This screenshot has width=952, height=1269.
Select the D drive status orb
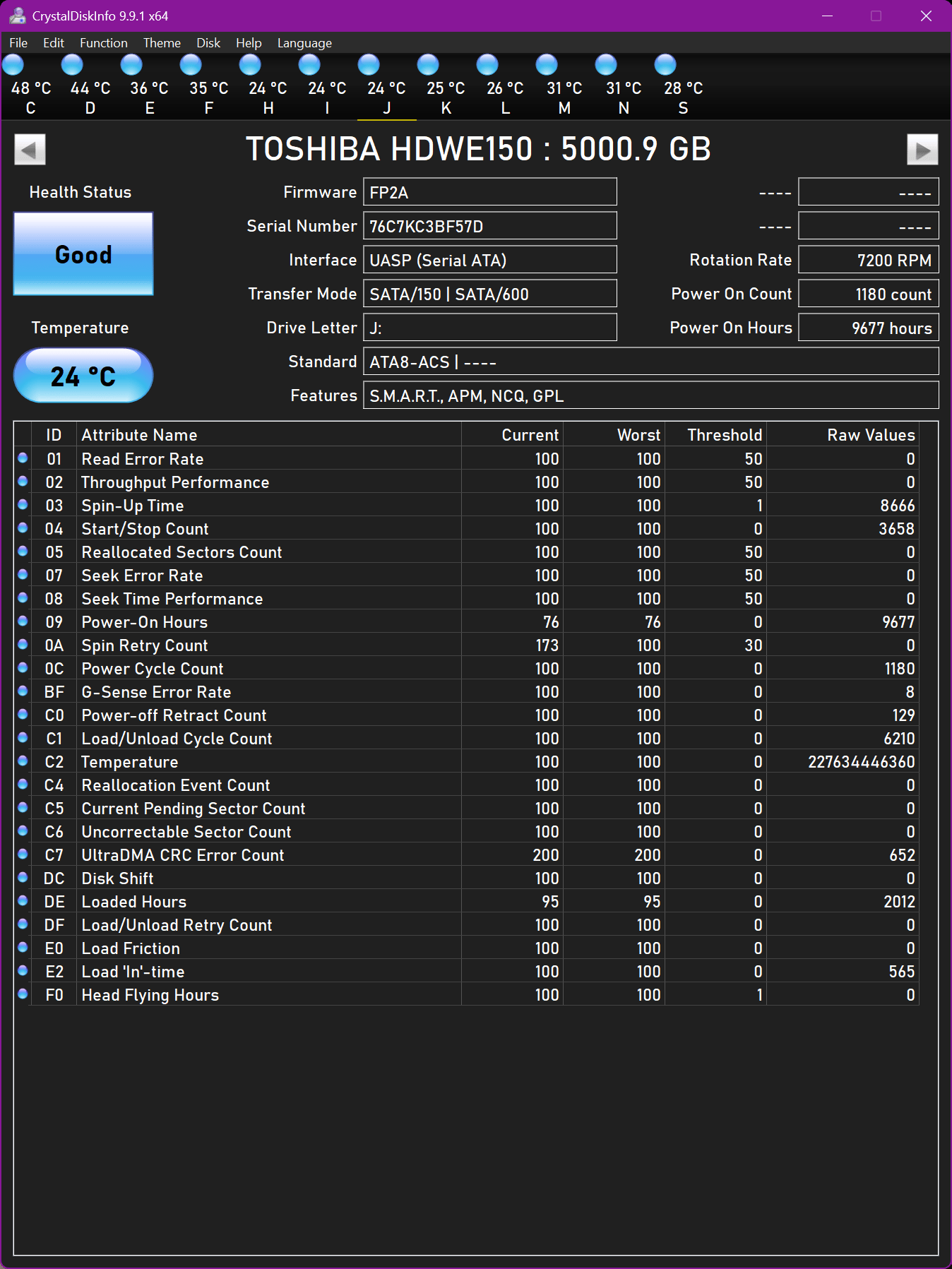[x=72, y=65]
